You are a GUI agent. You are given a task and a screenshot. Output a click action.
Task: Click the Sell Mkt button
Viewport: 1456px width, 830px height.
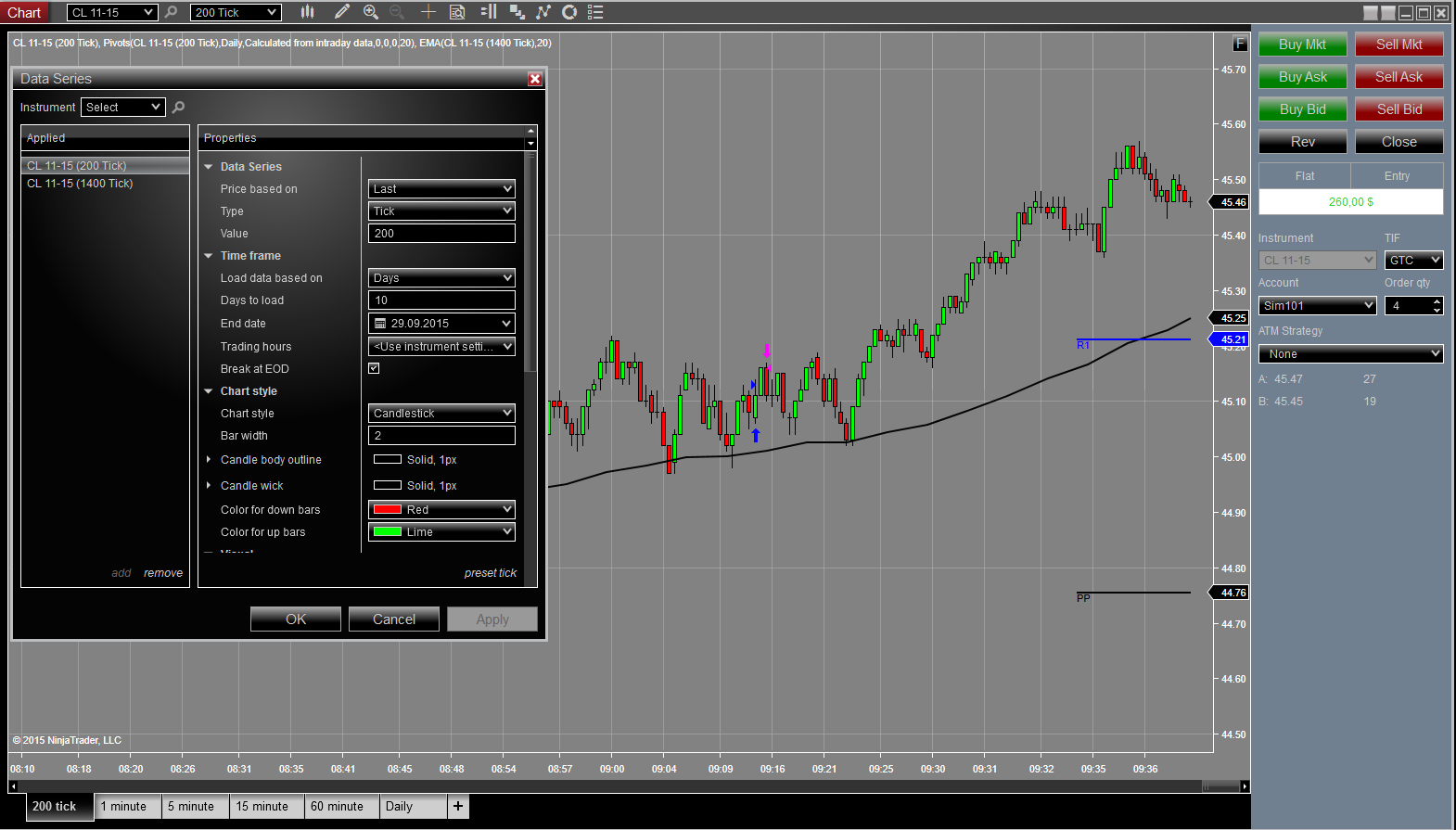click(1399, 45)
